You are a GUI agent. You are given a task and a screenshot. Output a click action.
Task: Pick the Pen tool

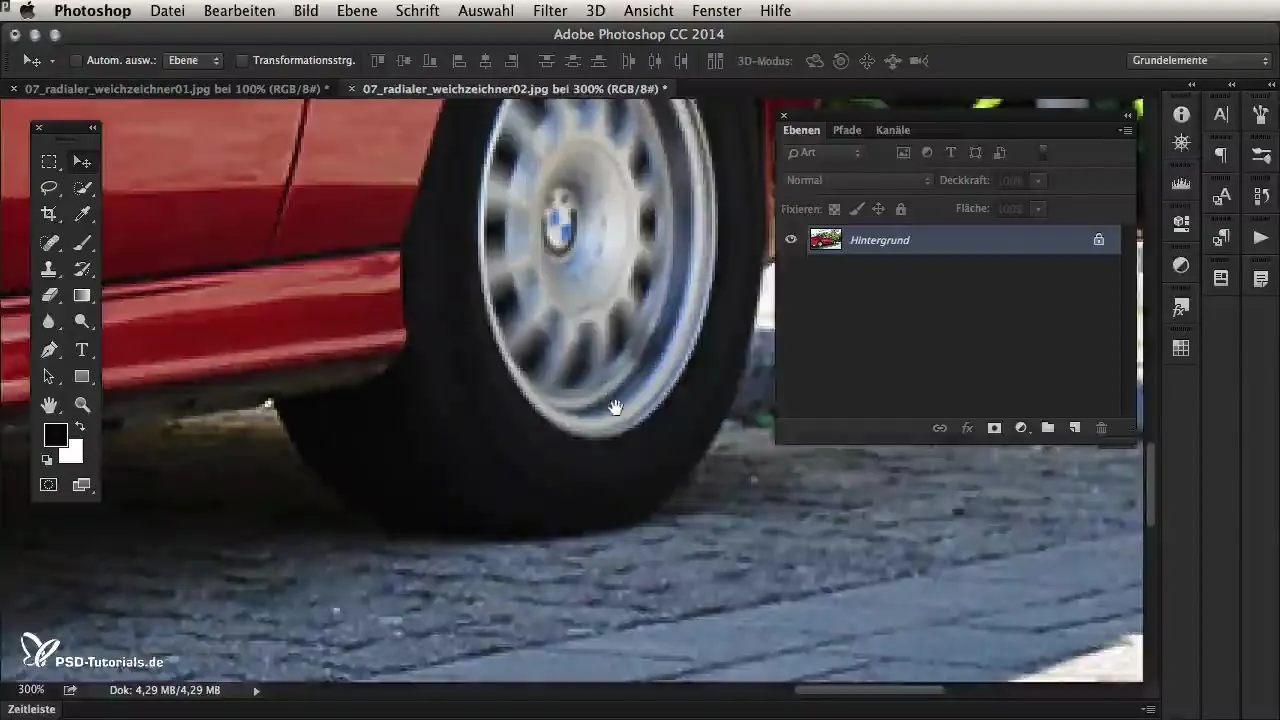pos(48,350)
